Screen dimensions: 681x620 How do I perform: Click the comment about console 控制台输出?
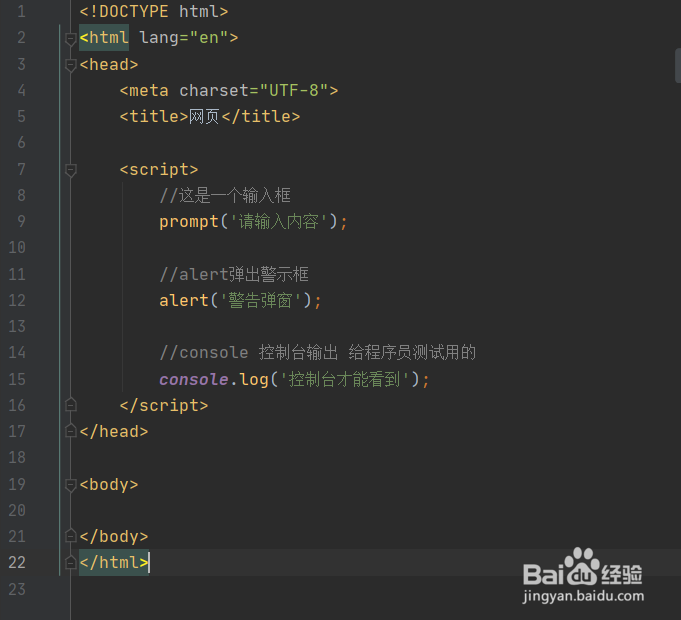point(318,353)
